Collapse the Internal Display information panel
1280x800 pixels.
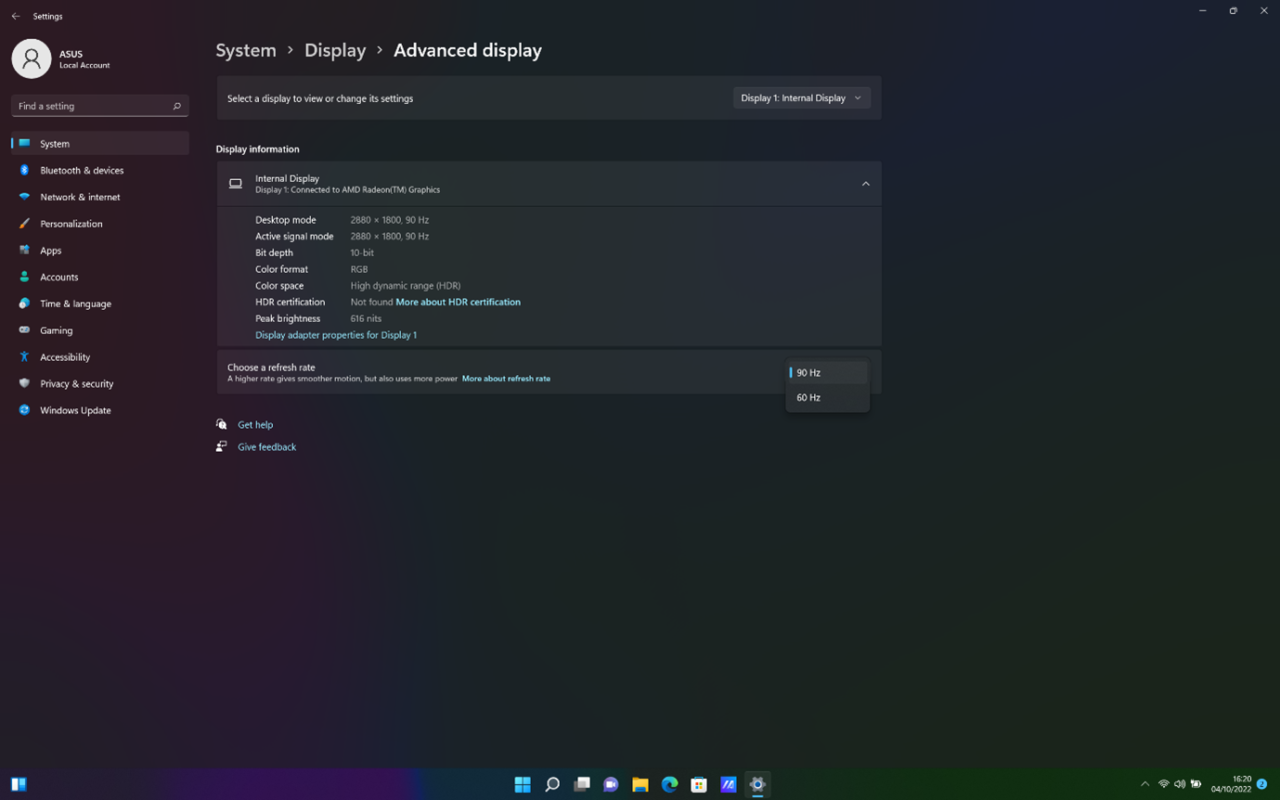[x=865, y=184]
